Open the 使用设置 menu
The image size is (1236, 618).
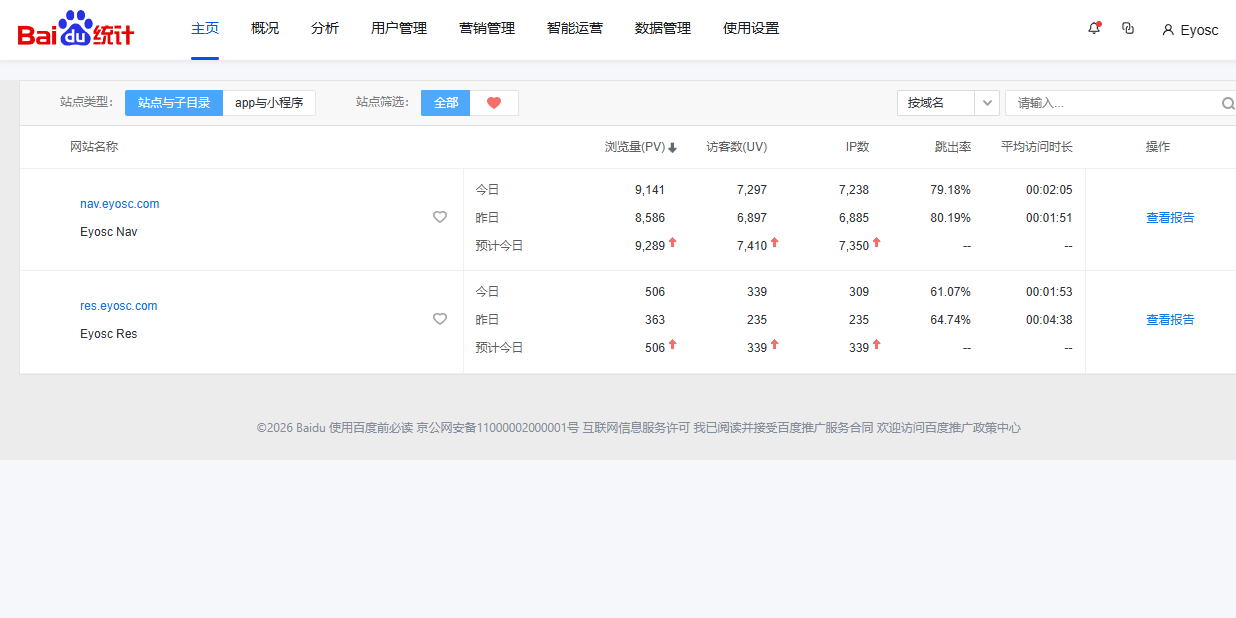[x=751, y=28]
